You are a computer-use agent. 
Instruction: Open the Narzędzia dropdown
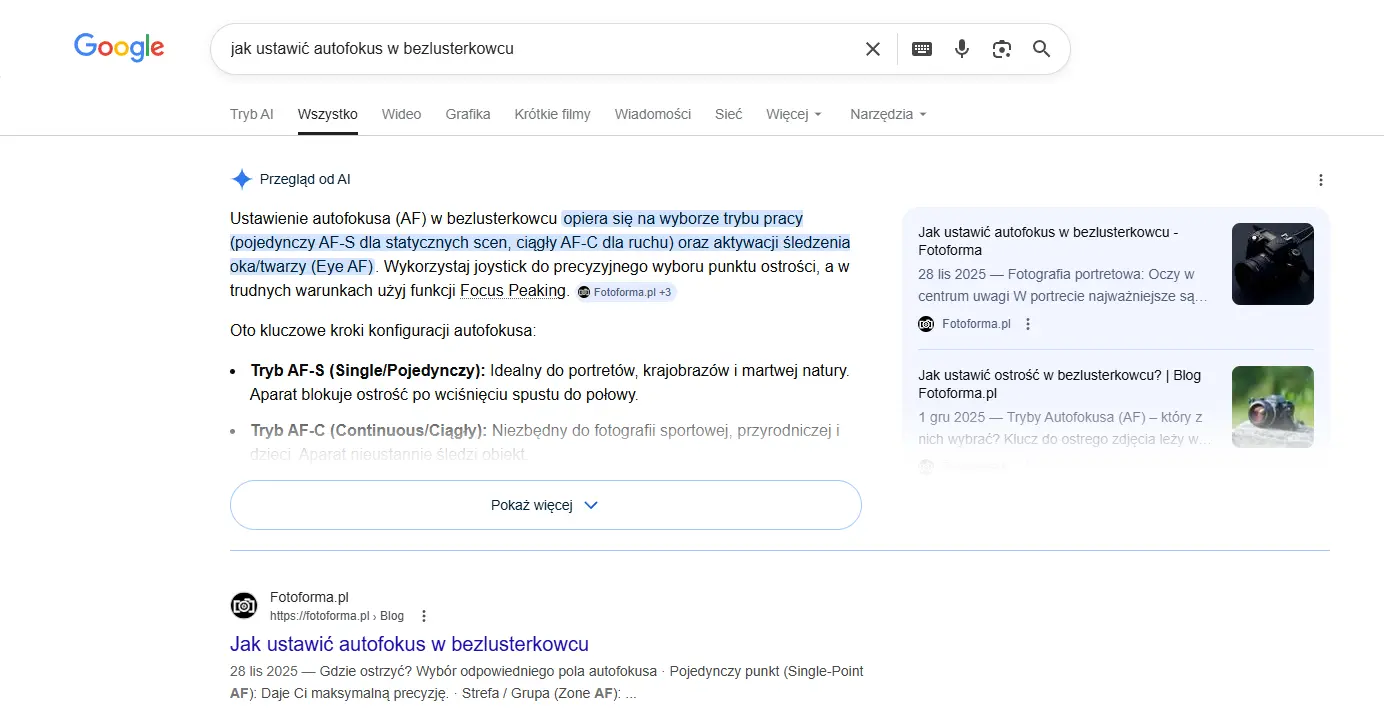[888, 114]
